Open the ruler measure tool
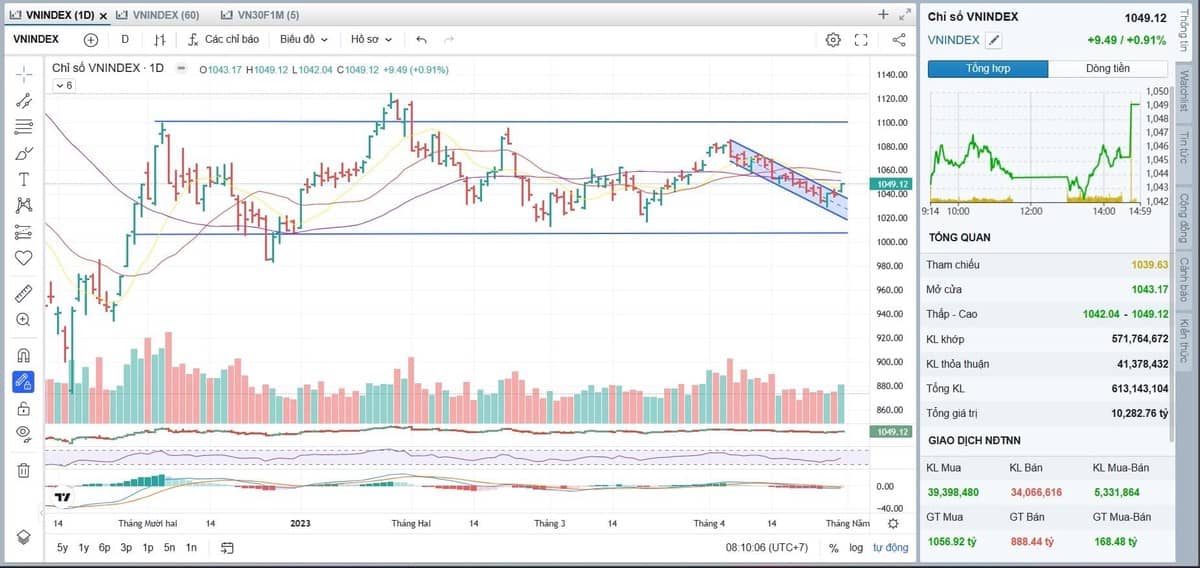1200x568 pixels. pyautogui.click(x=24, y=293)
